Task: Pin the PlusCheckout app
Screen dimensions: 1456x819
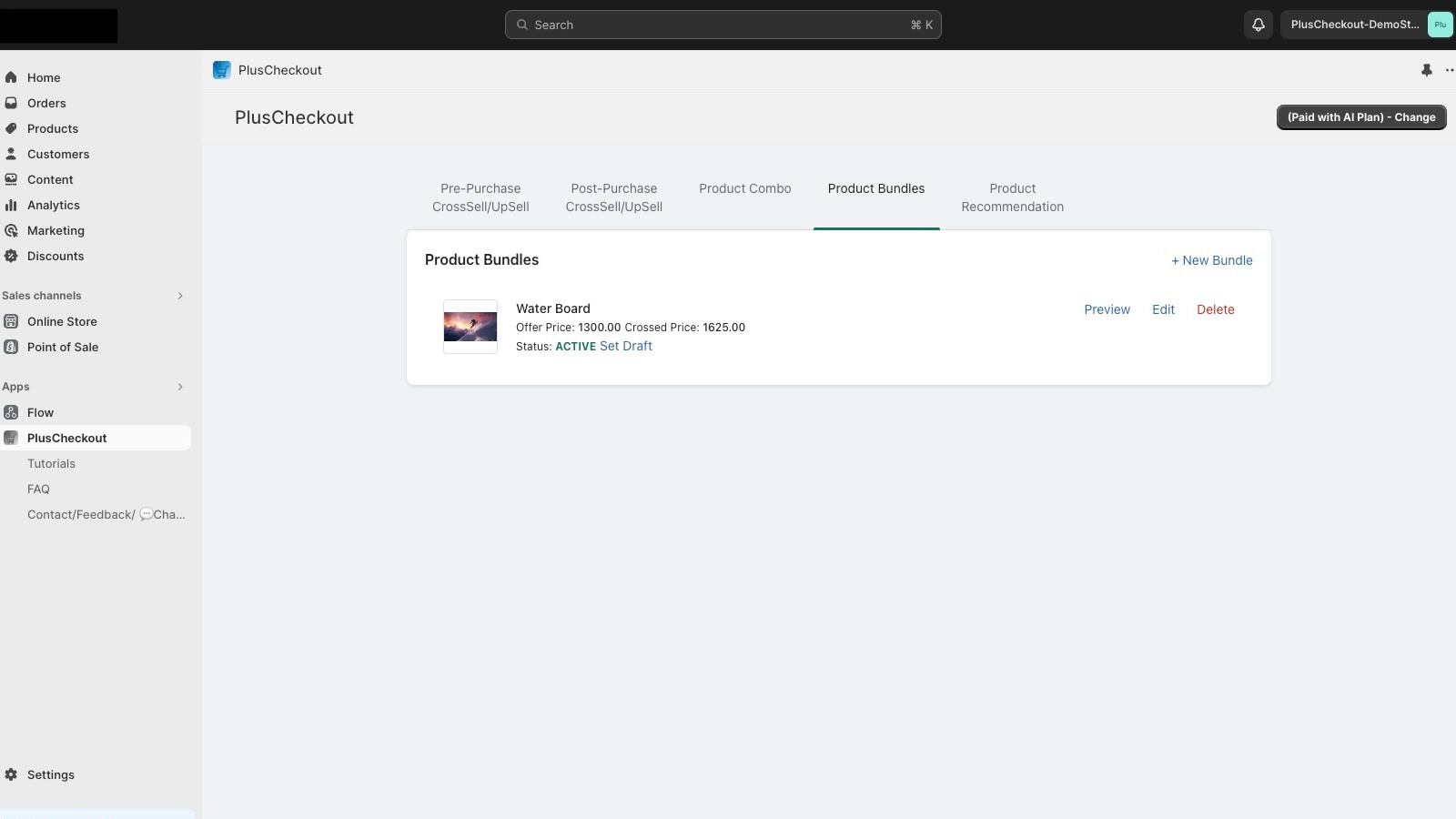Action: pos(1426,70)
